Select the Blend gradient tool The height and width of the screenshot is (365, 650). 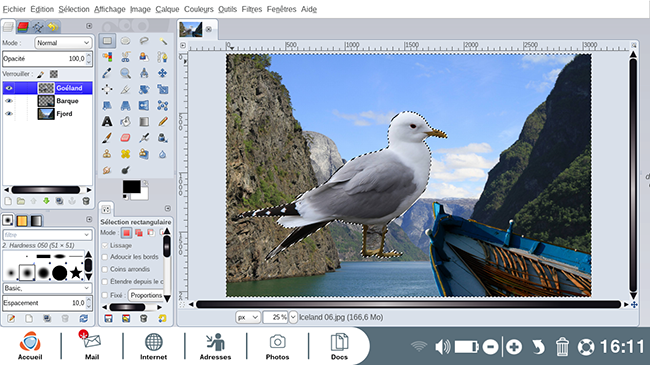click(x=144, y=122)
